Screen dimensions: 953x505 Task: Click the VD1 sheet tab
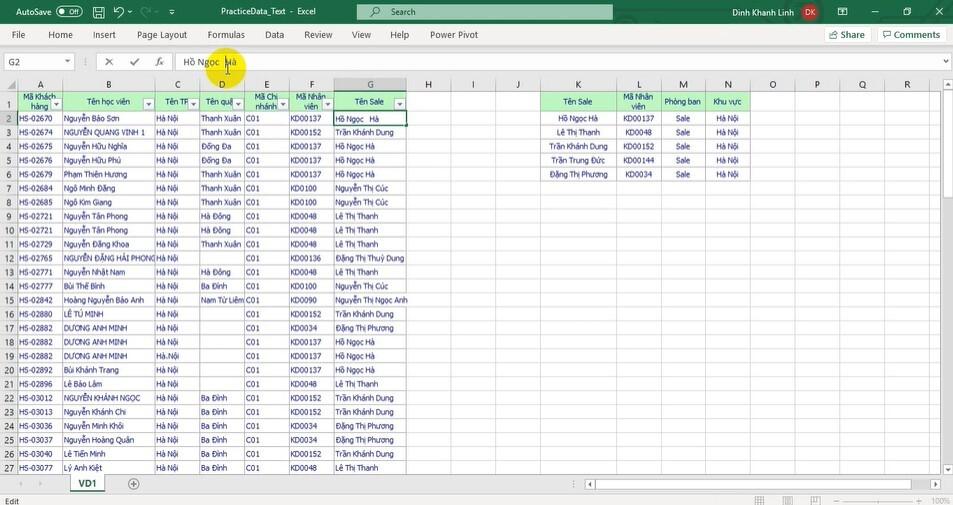pyautogui.click(x=88, y=484)
